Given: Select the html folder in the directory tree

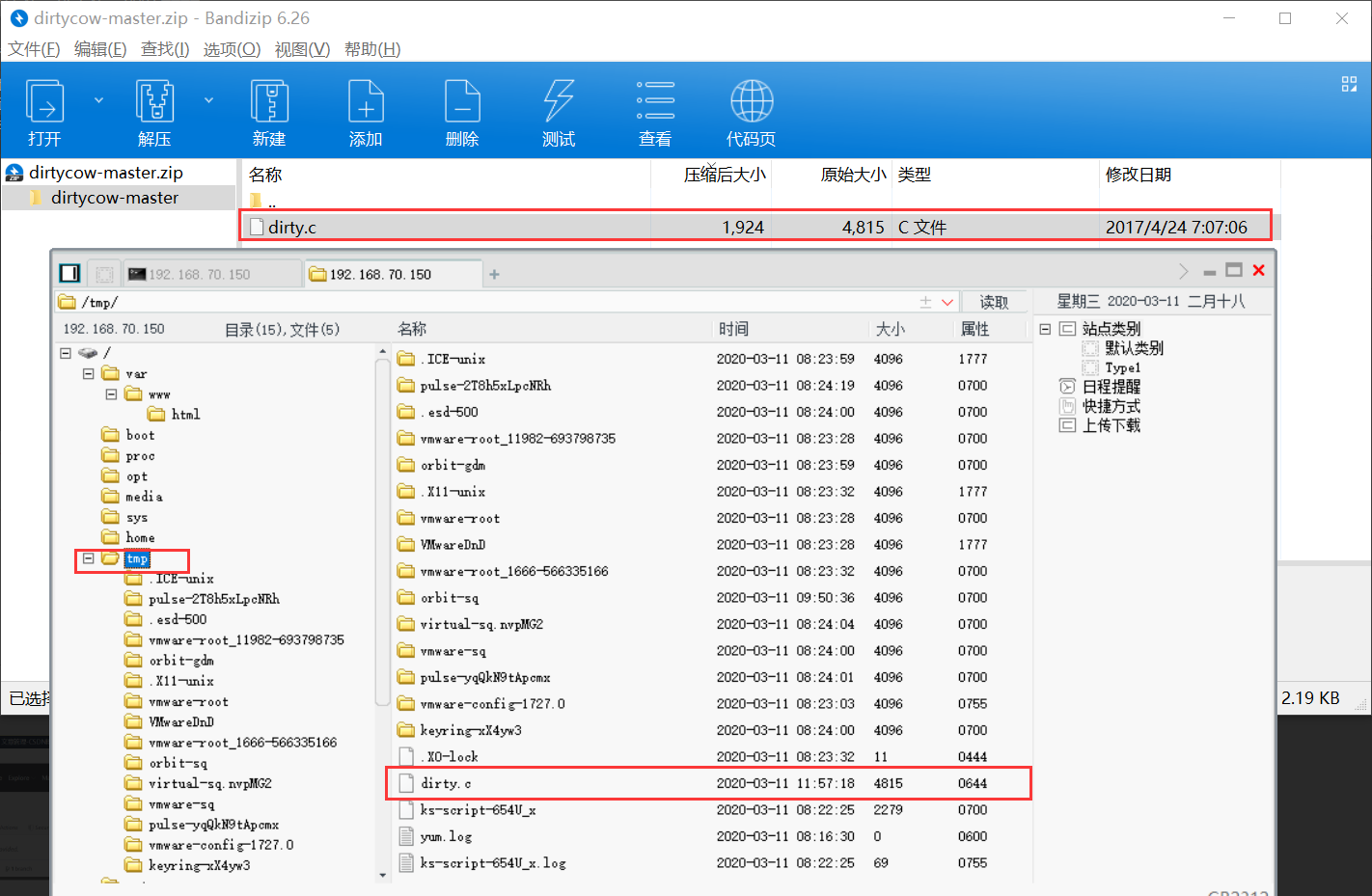Looking at the screenshot, I should [185, 414].
